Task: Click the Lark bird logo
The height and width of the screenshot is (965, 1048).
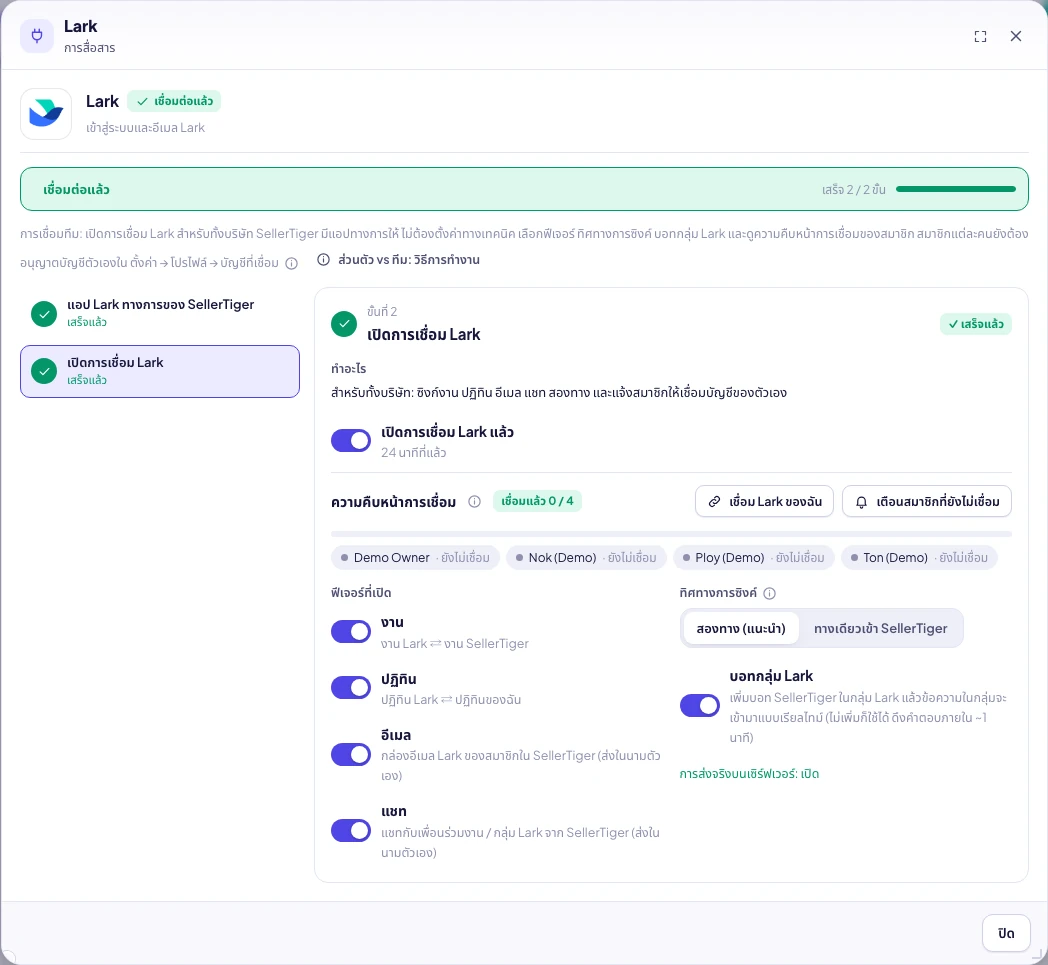Action: click(46, 114)
